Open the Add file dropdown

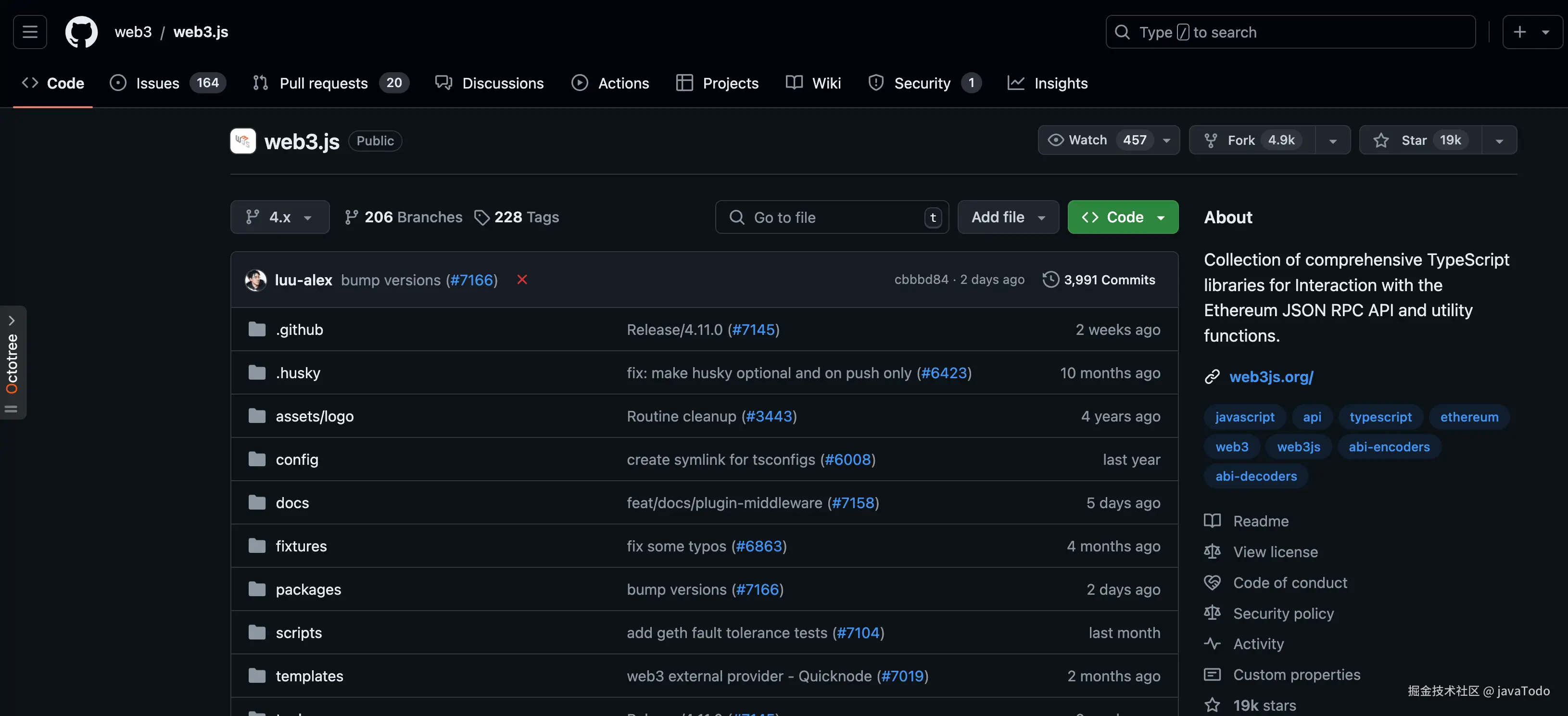tap(1007, 217)
